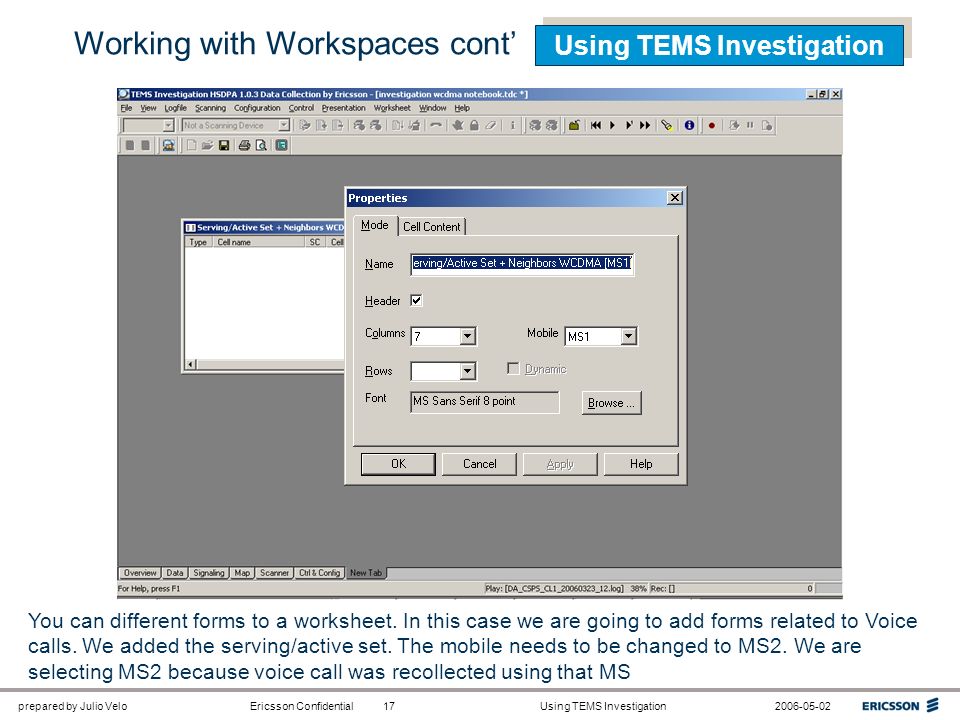
Task: Open the Columns dropdown showing 7
Action: [x=467, y=336]
